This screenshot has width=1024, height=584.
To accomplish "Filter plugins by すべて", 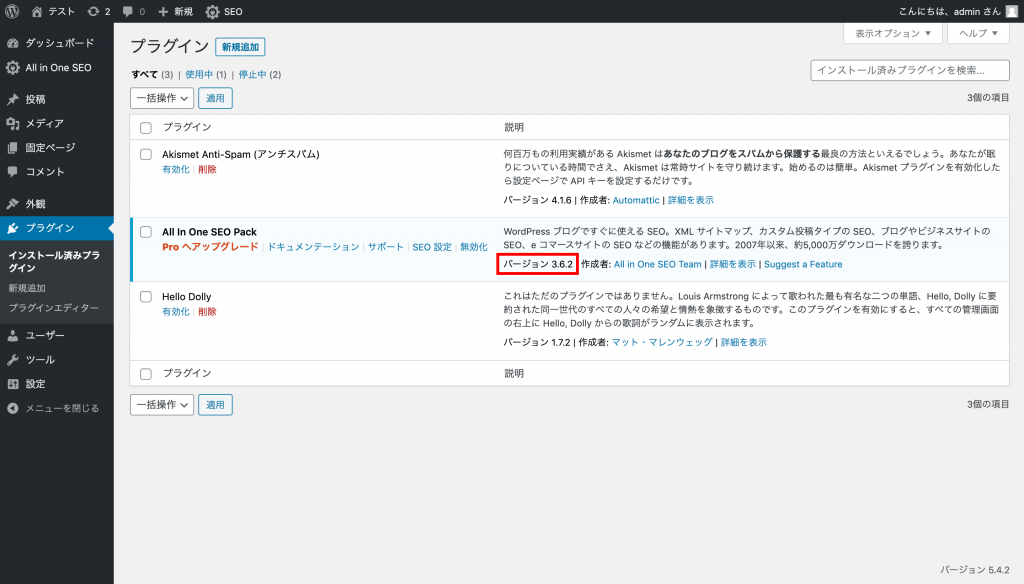I will click(144, 74).
